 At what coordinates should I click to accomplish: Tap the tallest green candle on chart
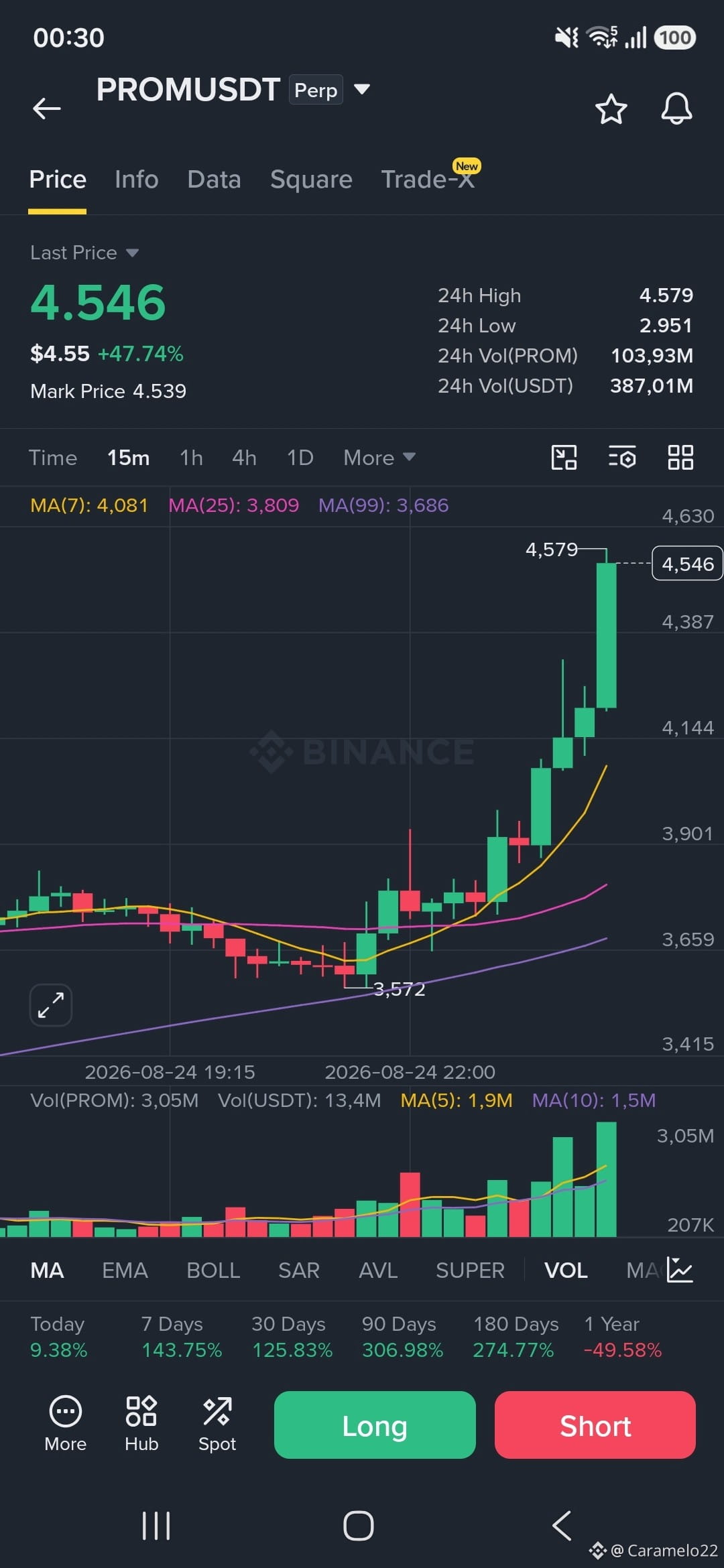(607, 635)
